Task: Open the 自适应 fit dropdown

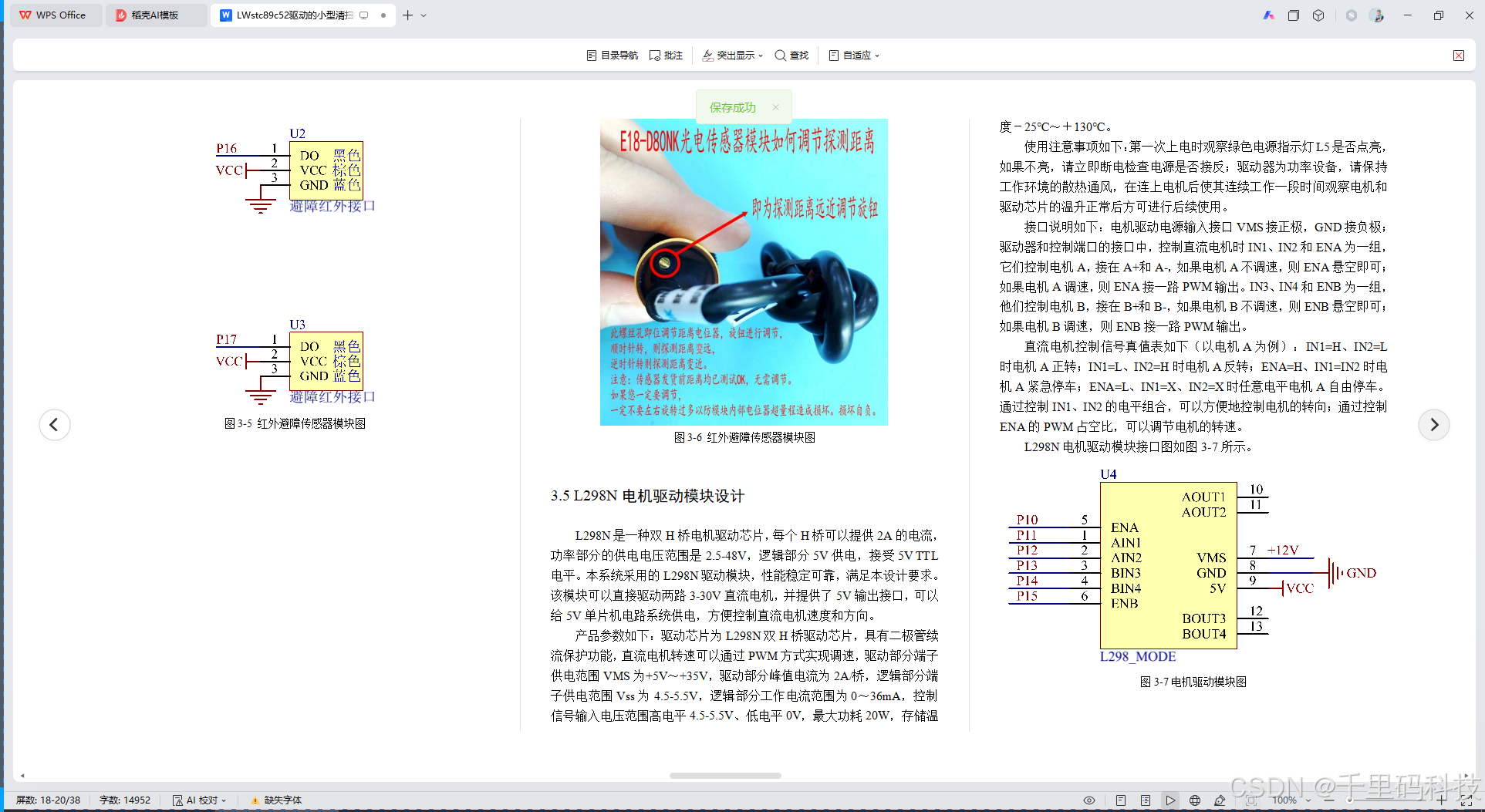Action: click(x=854, y=56)
